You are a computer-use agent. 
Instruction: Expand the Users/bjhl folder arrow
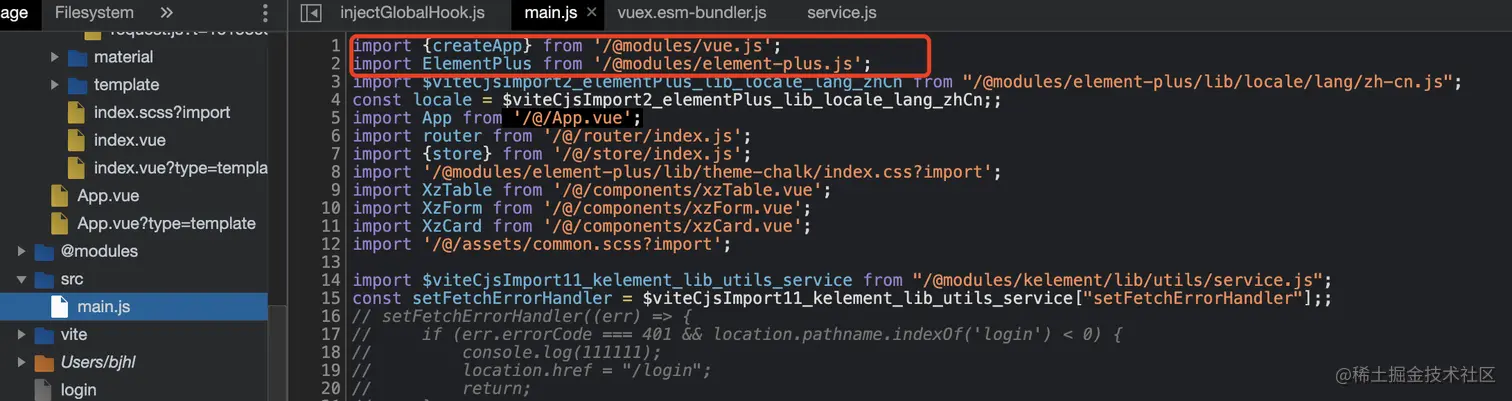pos(21,362)
